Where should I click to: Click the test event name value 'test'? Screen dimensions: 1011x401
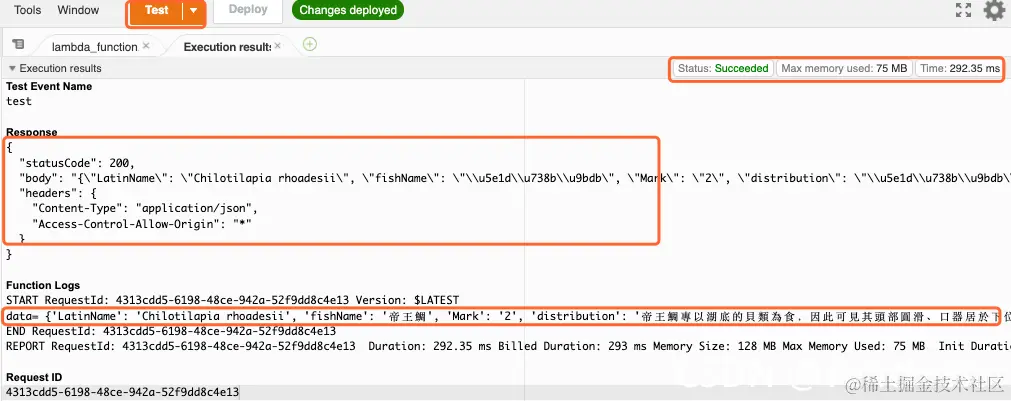click(19, 101)
